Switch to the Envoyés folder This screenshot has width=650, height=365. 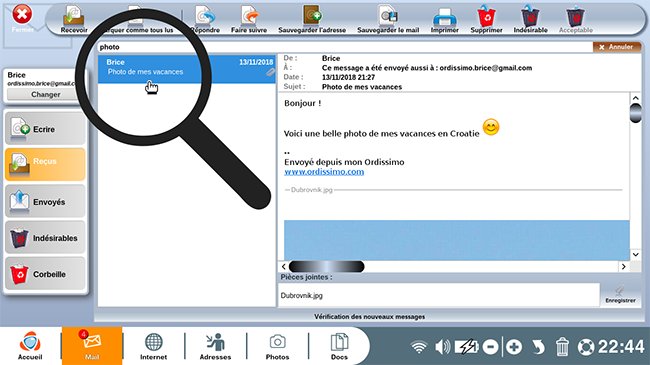(x=45, y=202)
